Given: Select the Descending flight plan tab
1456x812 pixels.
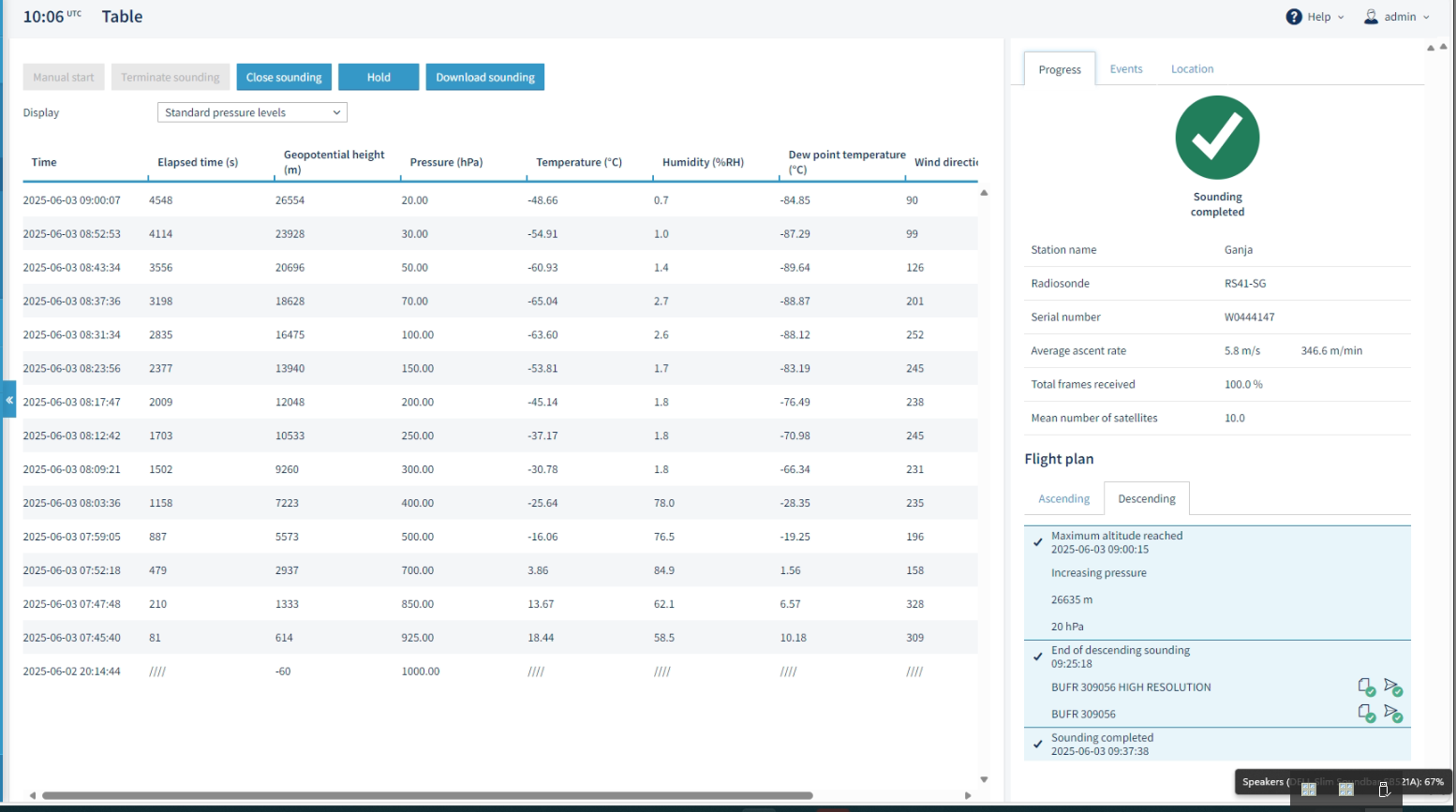Looking at the screenshot, I should click(1147, 499).
